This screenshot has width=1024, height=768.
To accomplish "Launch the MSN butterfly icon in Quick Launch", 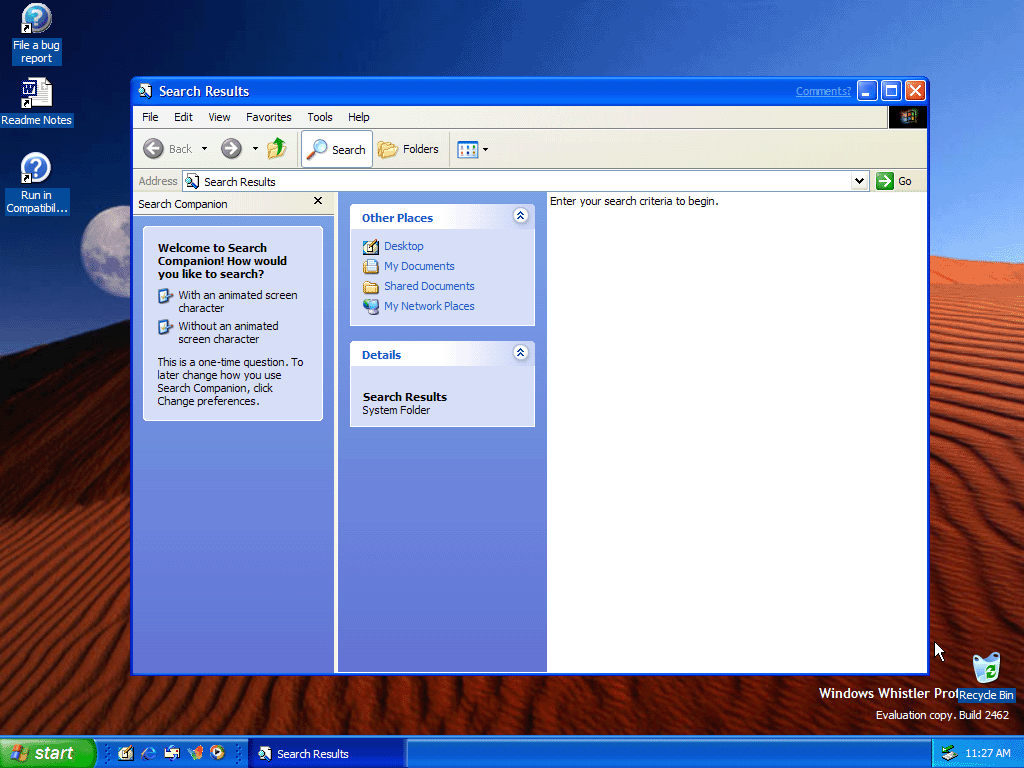I will point(195,754).
